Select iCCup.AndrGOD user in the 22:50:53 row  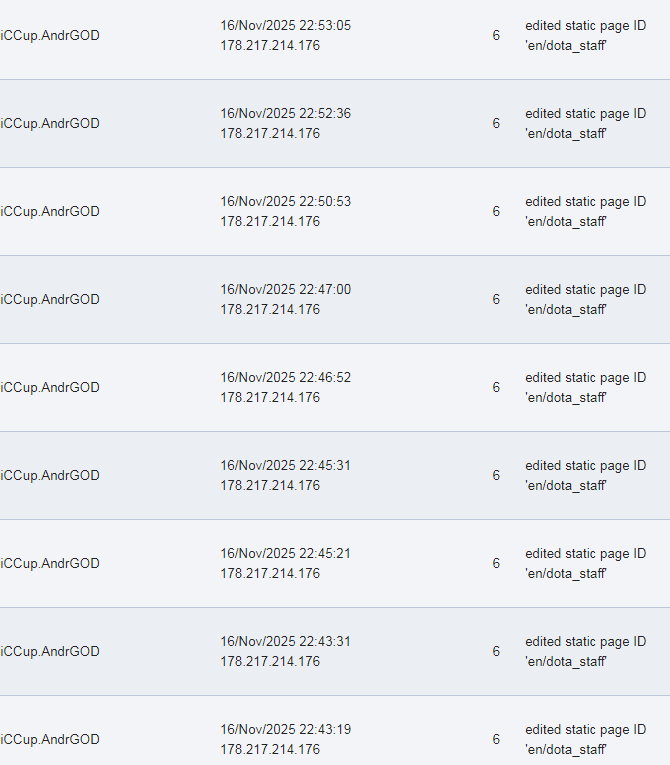pos(50,212)
